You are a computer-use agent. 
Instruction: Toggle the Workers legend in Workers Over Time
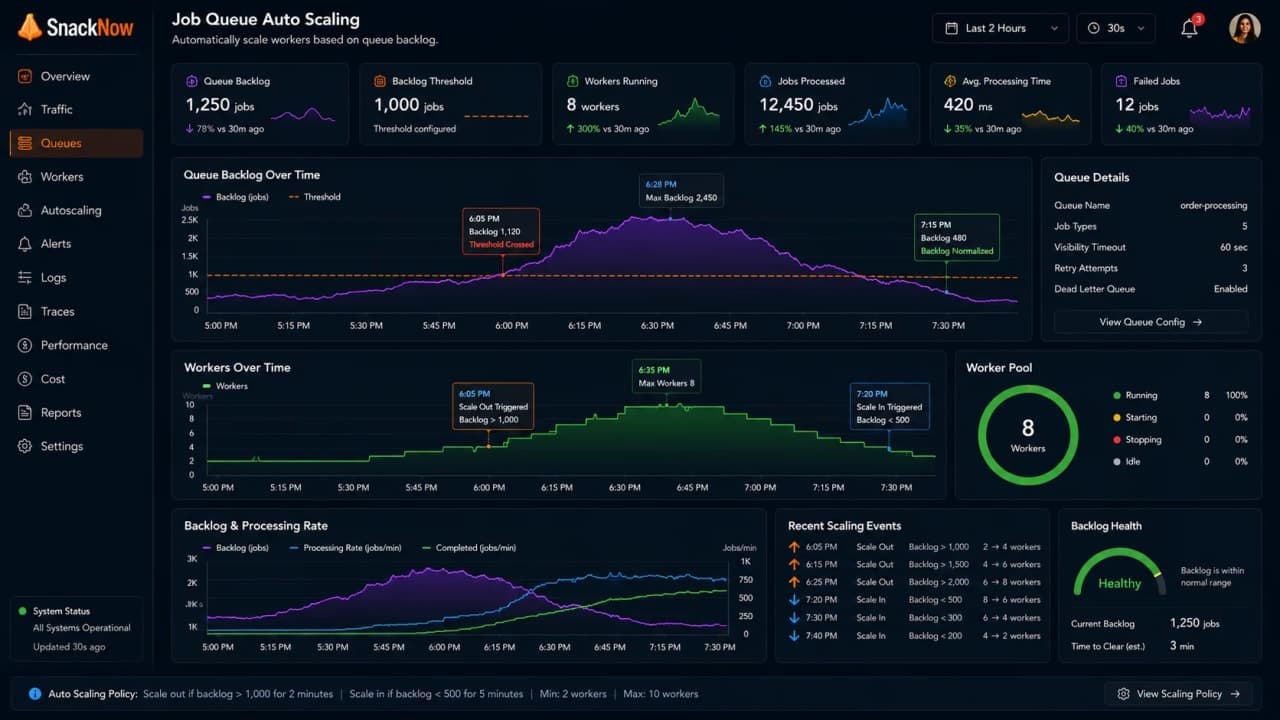225,386
